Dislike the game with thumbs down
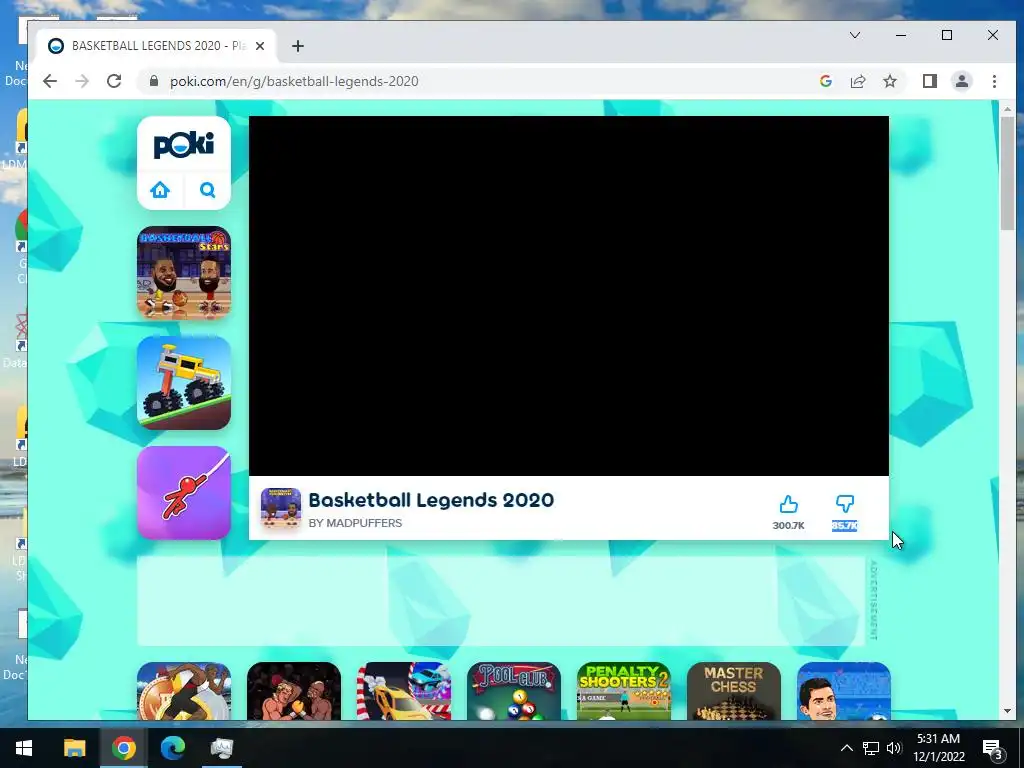The width and height of the screenshot is (1024, 768). click(844, 504)
